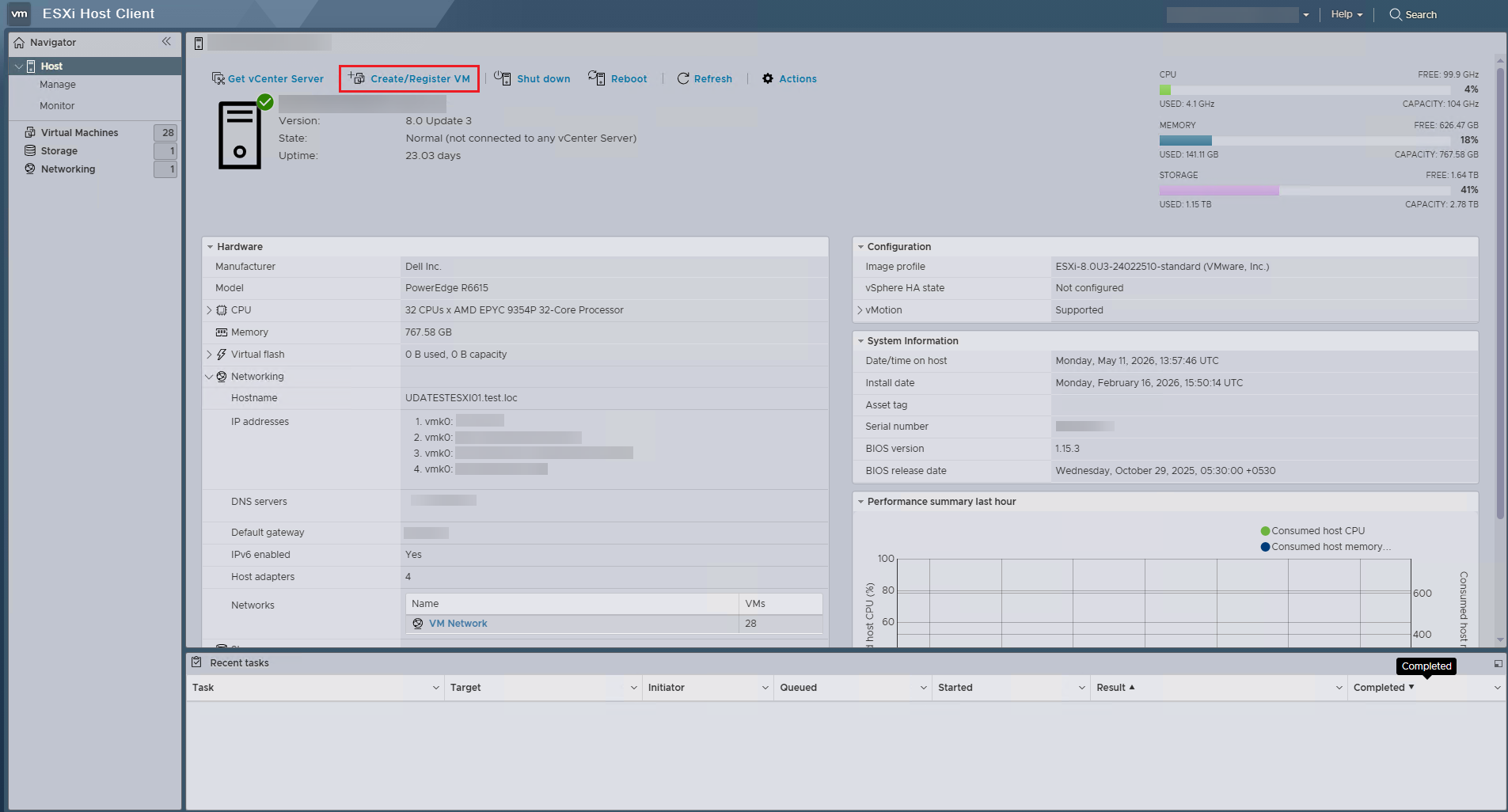Expand the CPU hardware row
The image size is (1508, 812).
click(x=209, y=310)
